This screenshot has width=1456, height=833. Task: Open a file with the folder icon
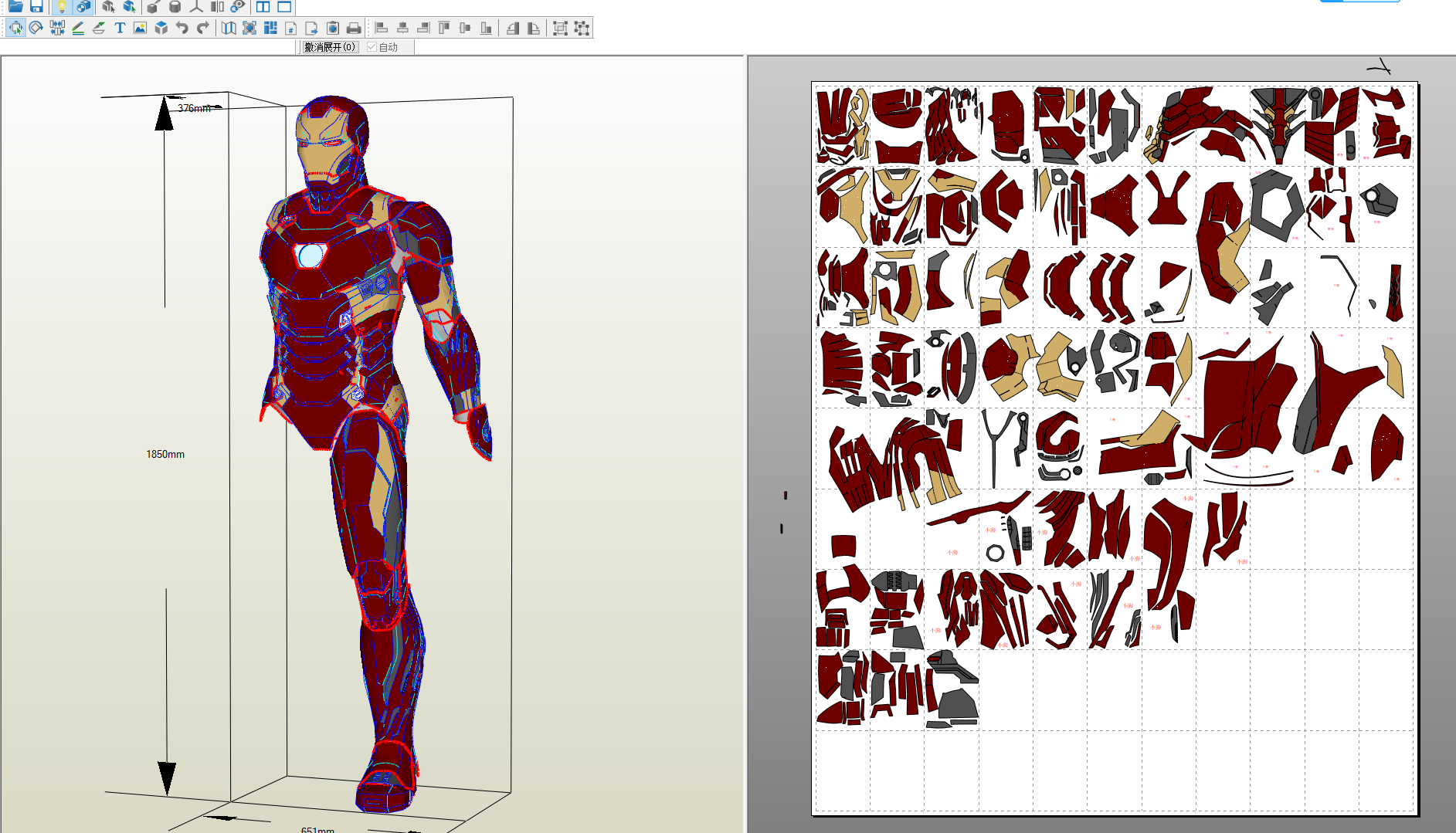point(15,6)
